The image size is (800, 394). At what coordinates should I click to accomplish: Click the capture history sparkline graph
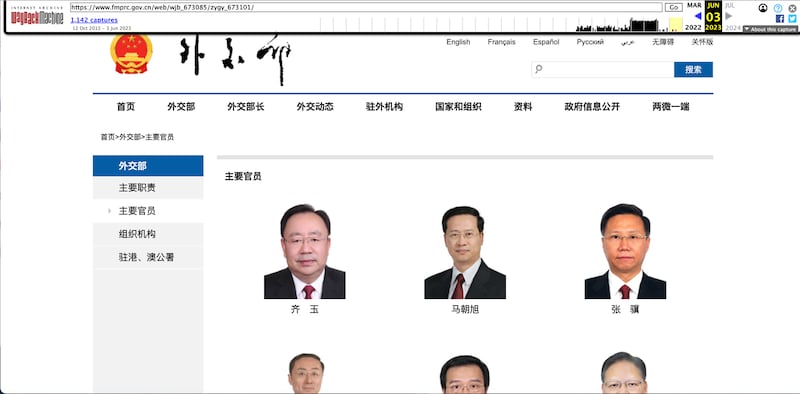click(501, 24)
